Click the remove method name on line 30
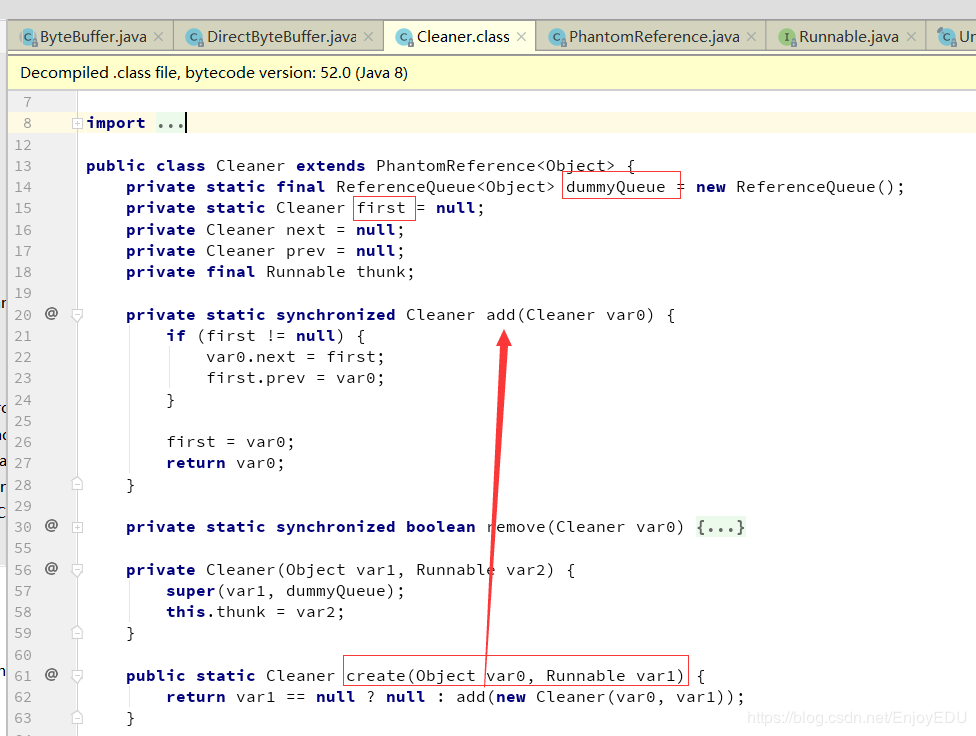Viewport: 976px width, 736px height. point(516,527)
